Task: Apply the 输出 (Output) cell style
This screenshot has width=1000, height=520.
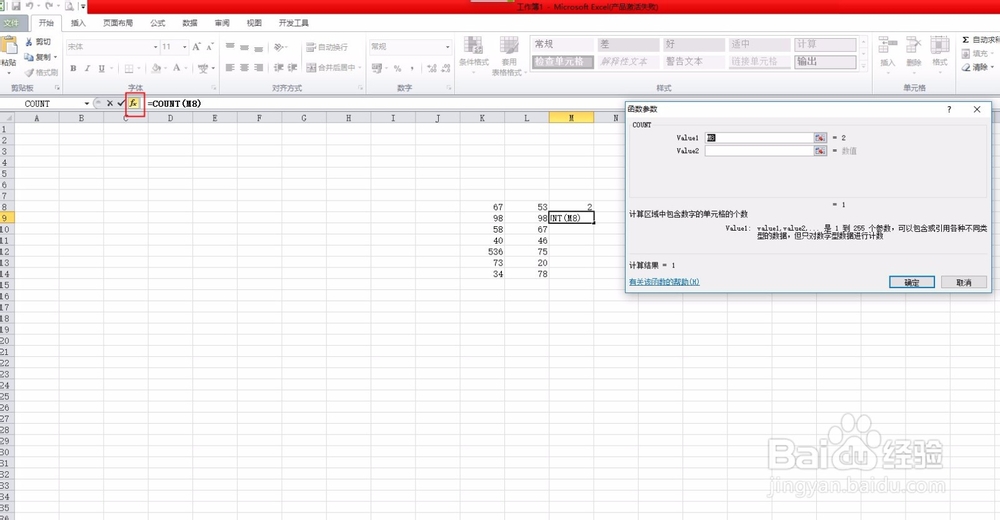Action: pyautogui.click(x=825, y=61)
